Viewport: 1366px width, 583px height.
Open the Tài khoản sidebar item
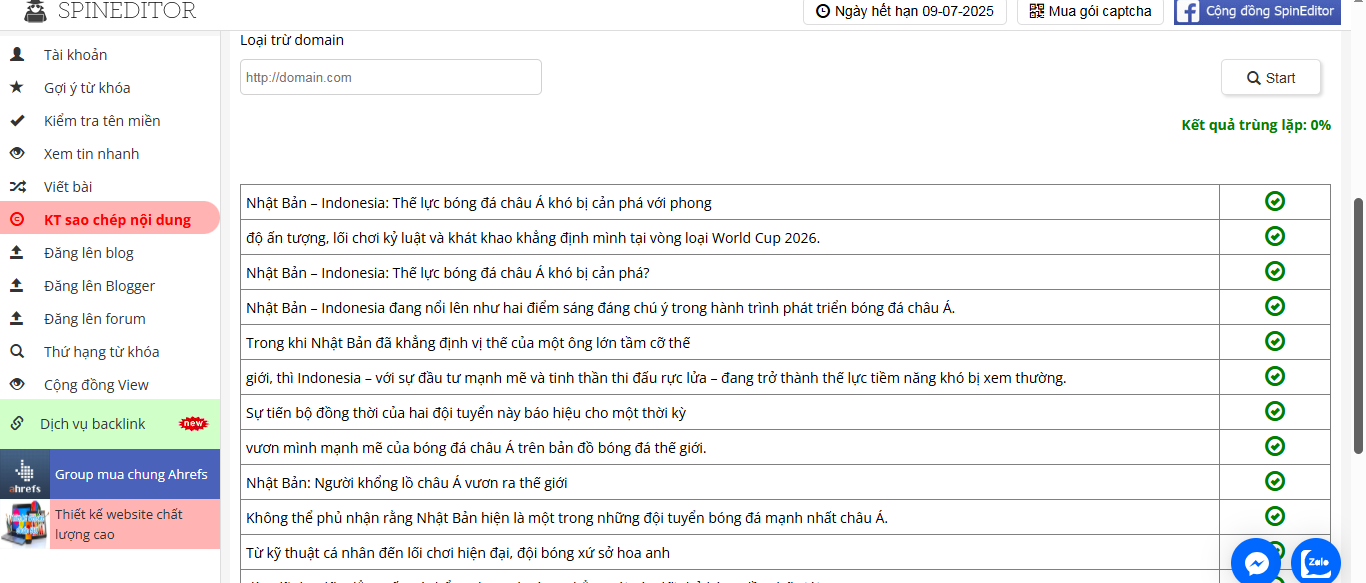[x=75, y=55]
